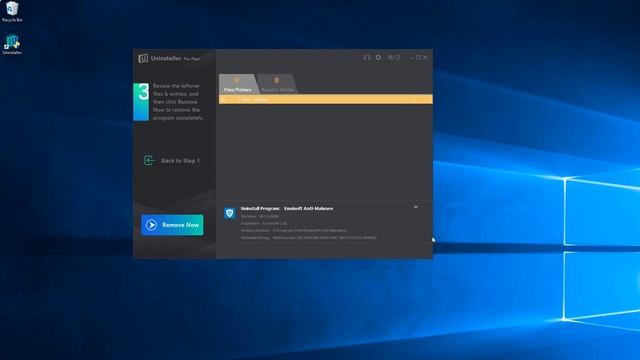This screenshot has width=640, height=360.
Task: Open headphones support icon in title bar
Action: point(367,58)
